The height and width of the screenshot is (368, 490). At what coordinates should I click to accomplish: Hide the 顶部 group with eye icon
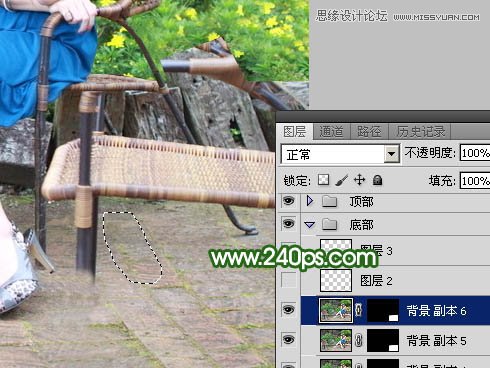[x=289, y=201]
